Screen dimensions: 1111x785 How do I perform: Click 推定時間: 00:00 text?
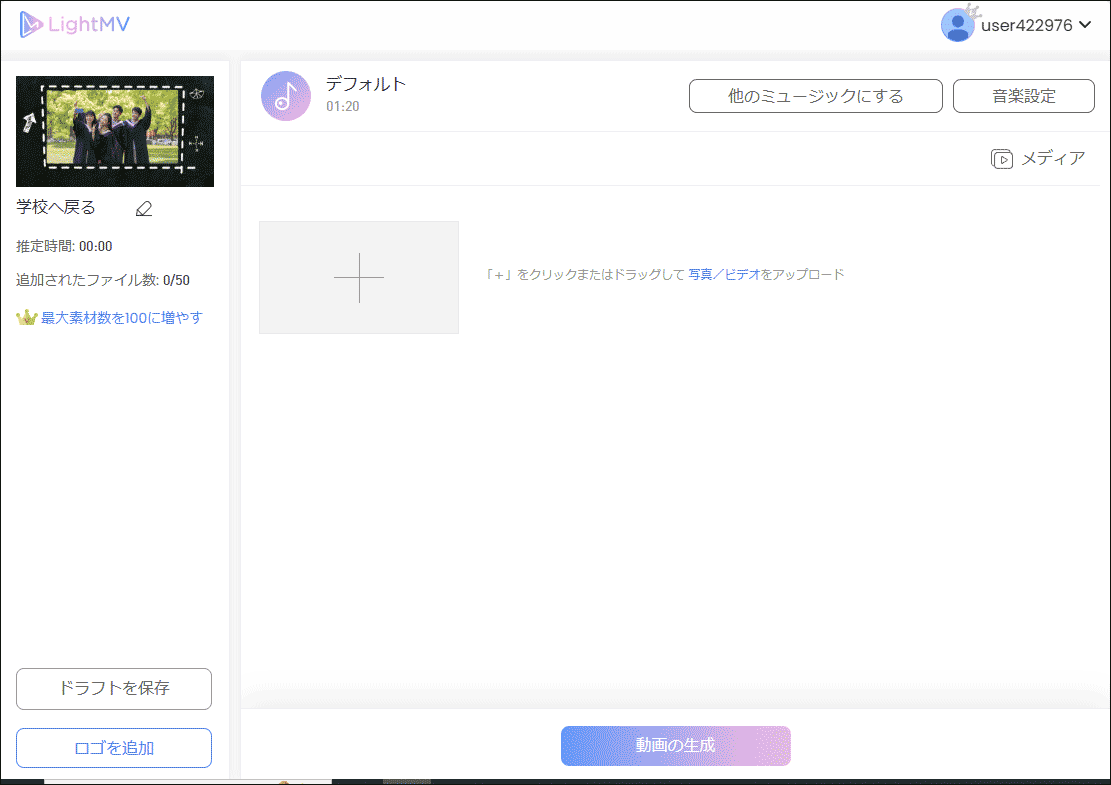click(64, 247)
